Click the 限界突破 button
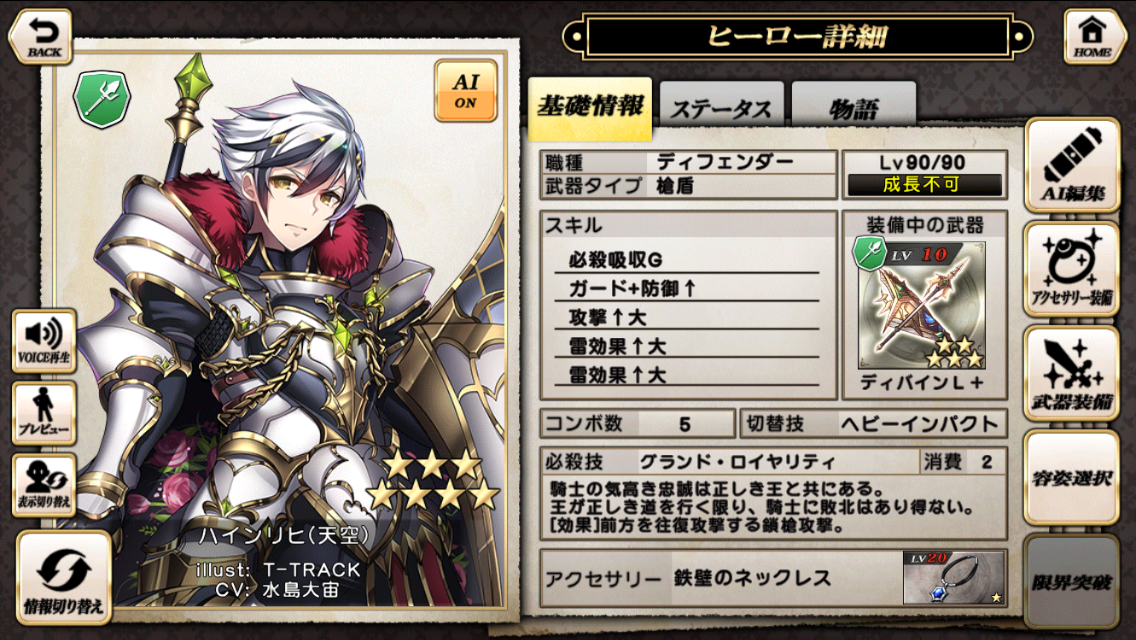This screenshot has width=1136, height=640. pyautogui.click(x=1072, y=582)
